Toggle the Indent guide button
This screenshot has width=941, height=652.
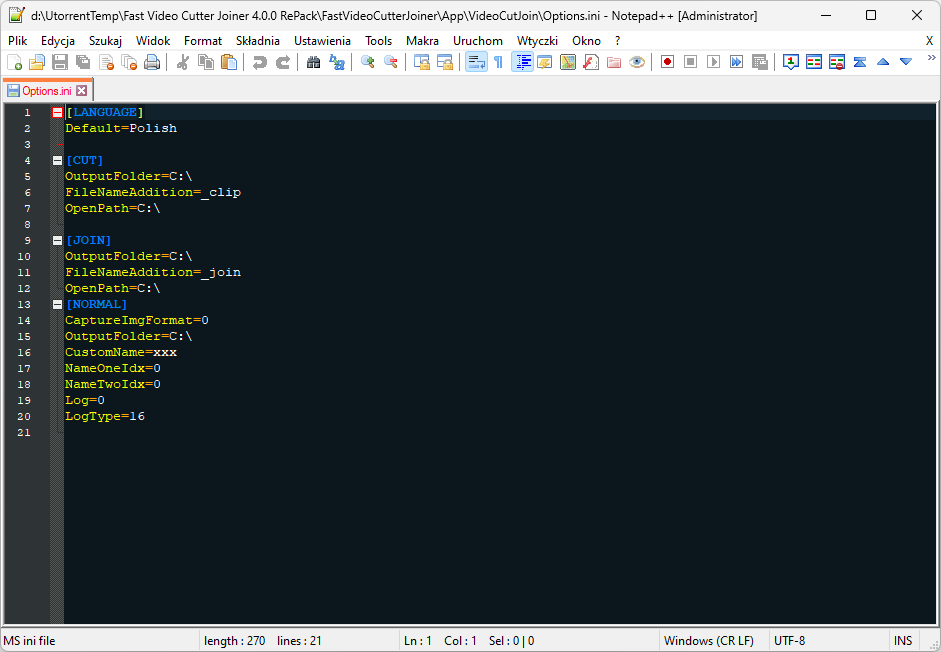[523, 62]
